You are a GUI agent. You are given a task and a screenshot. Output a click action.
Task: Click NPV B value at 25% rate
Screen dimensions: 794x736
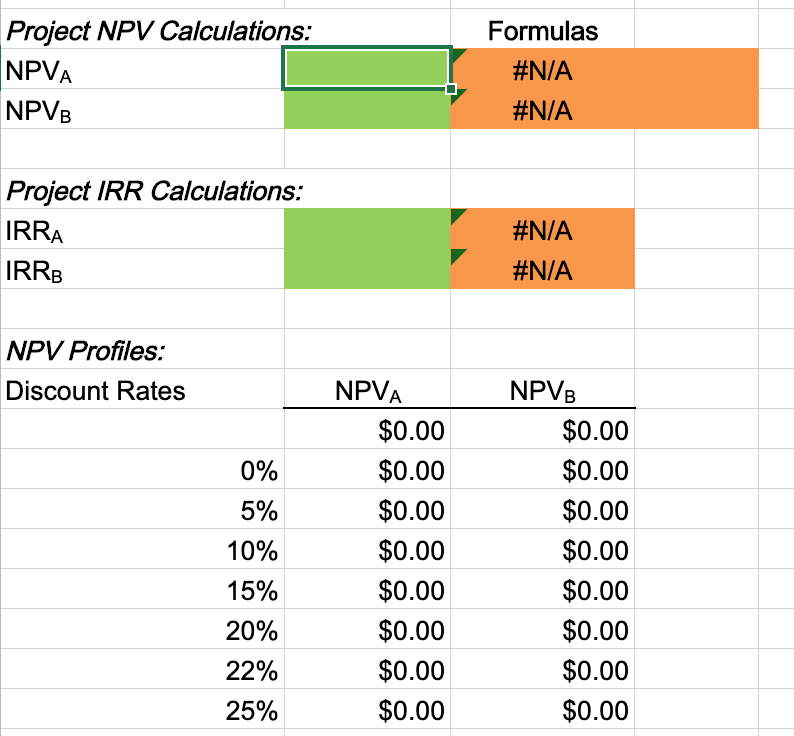[542, 709]
